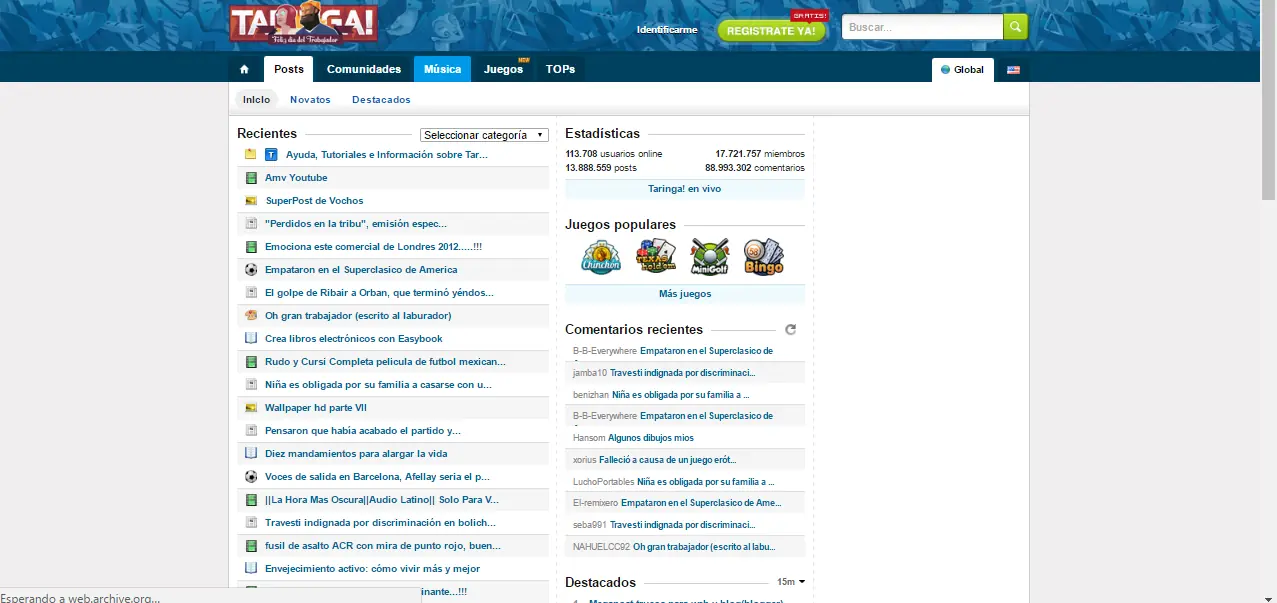
Task: Open the post El golpe de Ribair a Orban
Action: [x=379, y=293]
